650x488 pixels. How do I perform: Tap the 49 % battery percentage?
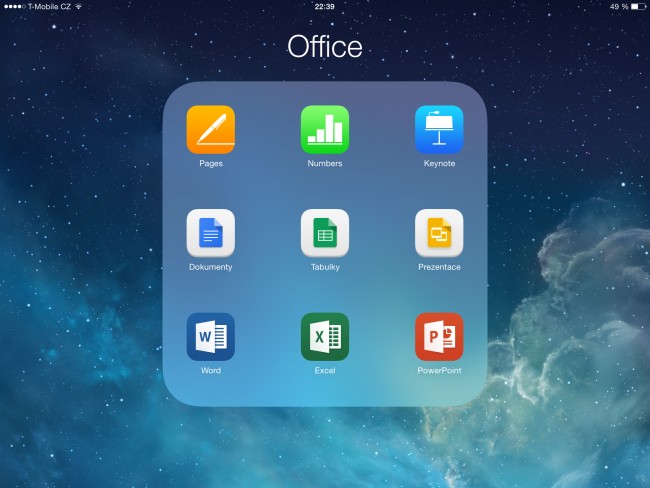coord(619,7)
